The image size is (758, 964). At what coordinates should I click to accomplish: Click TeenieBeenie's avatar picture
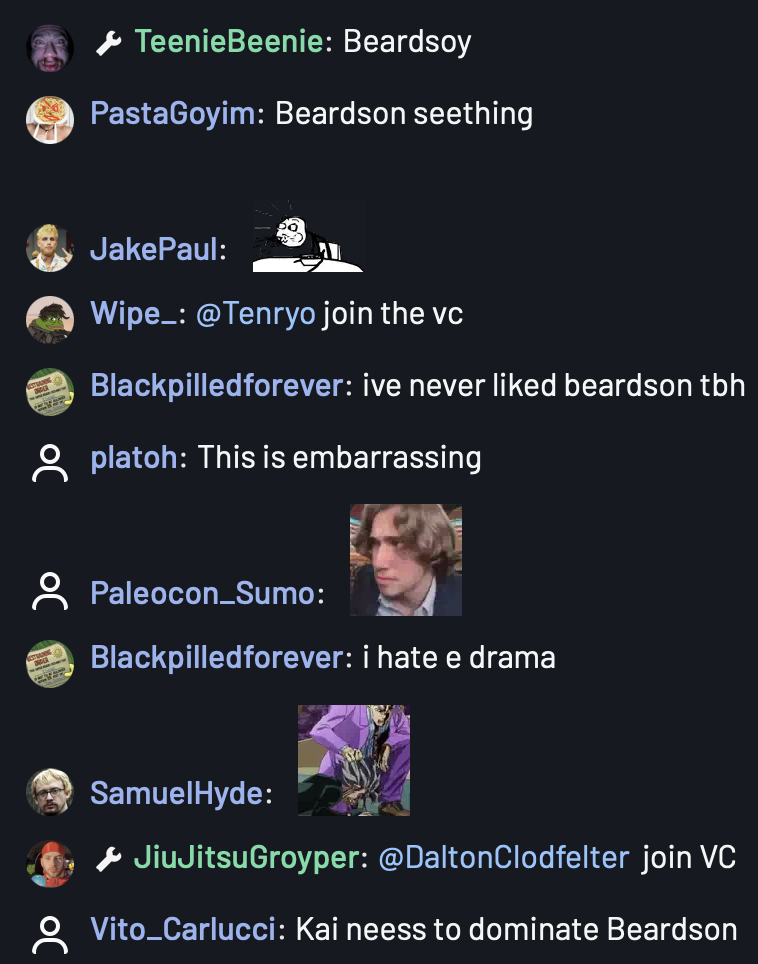pos(50,48)
